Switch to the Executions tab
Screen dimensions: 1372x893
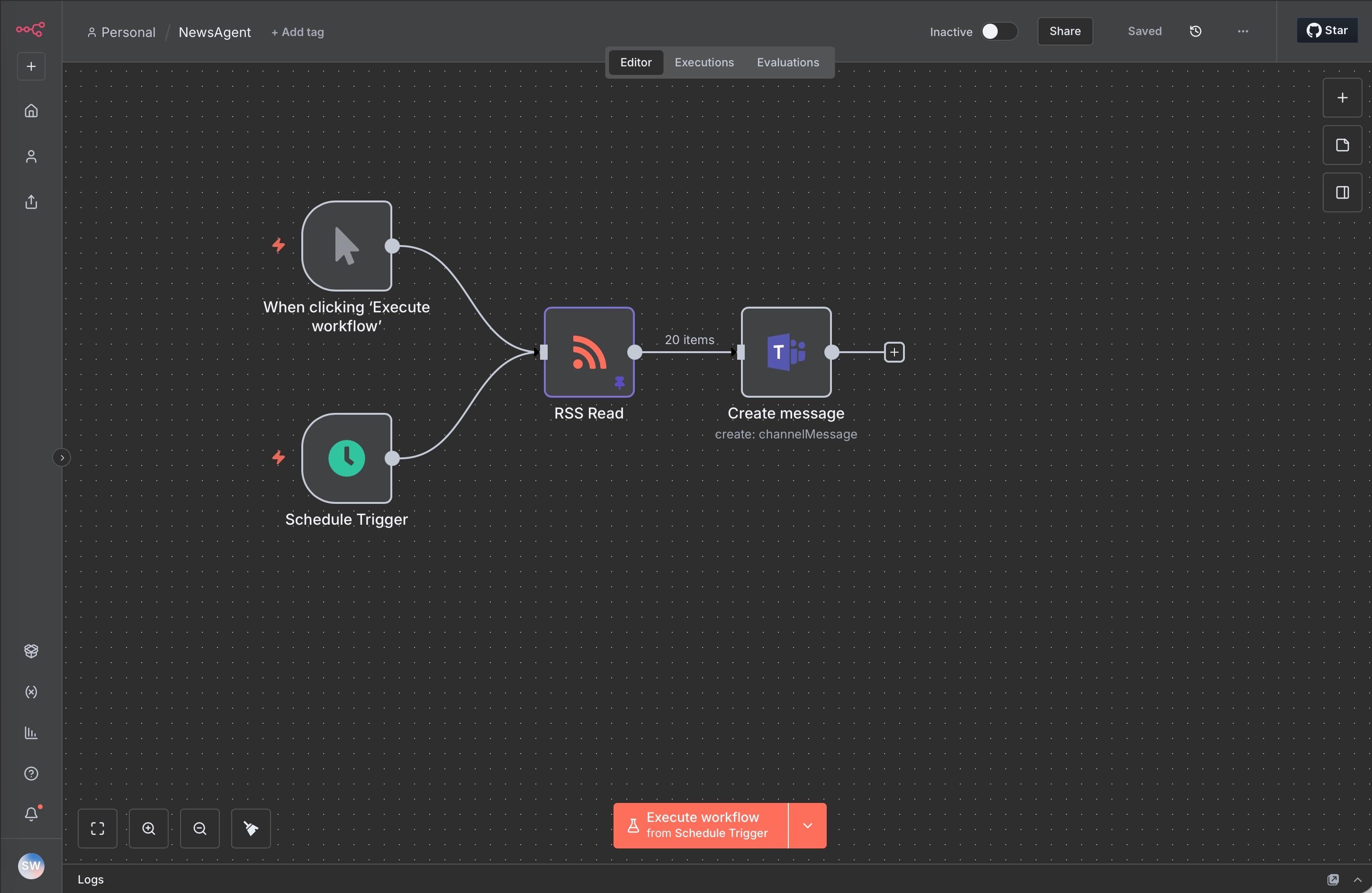(x=704, y=62)
